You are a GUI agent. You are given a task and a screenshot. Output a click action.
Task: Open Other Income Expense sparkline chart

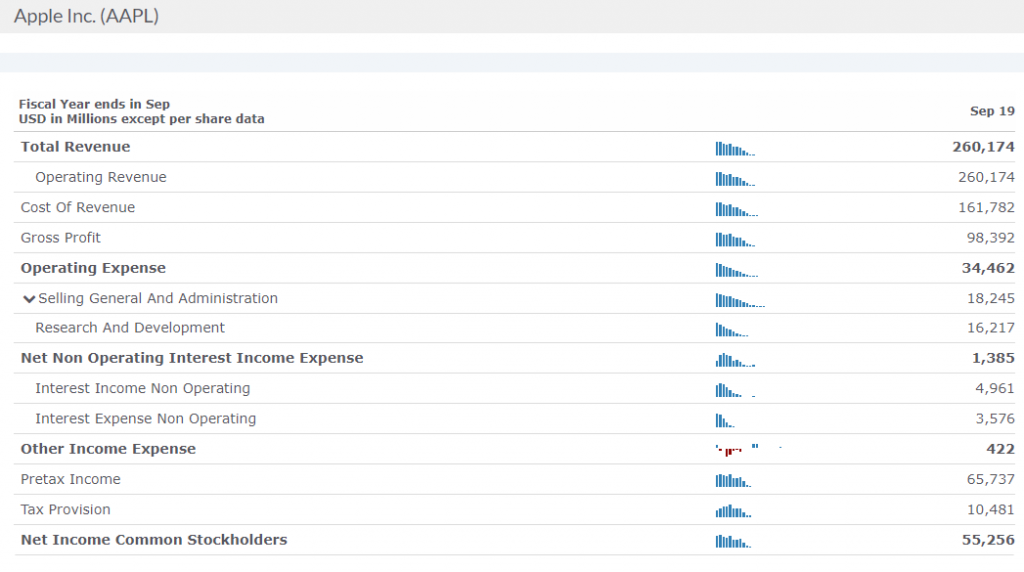point(748,450)
